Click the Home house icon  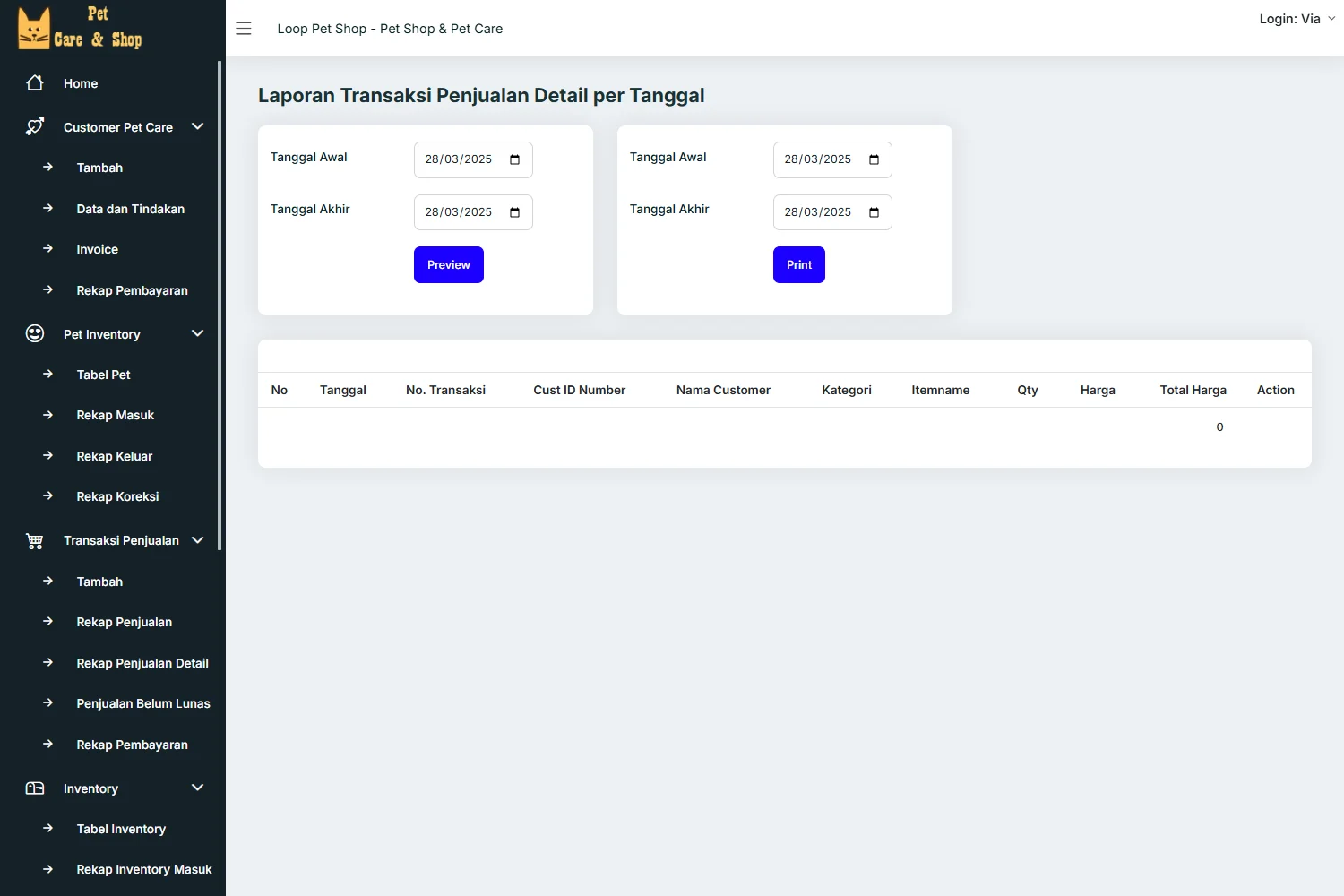coord(35,83)
